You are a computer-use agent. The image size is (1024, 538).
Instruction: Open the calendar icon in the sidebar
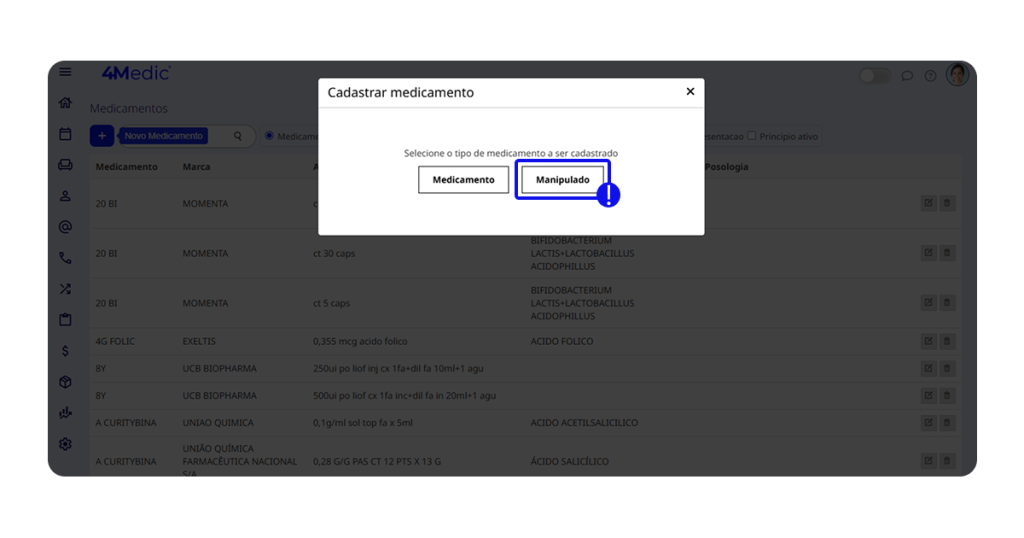(65, 134)
